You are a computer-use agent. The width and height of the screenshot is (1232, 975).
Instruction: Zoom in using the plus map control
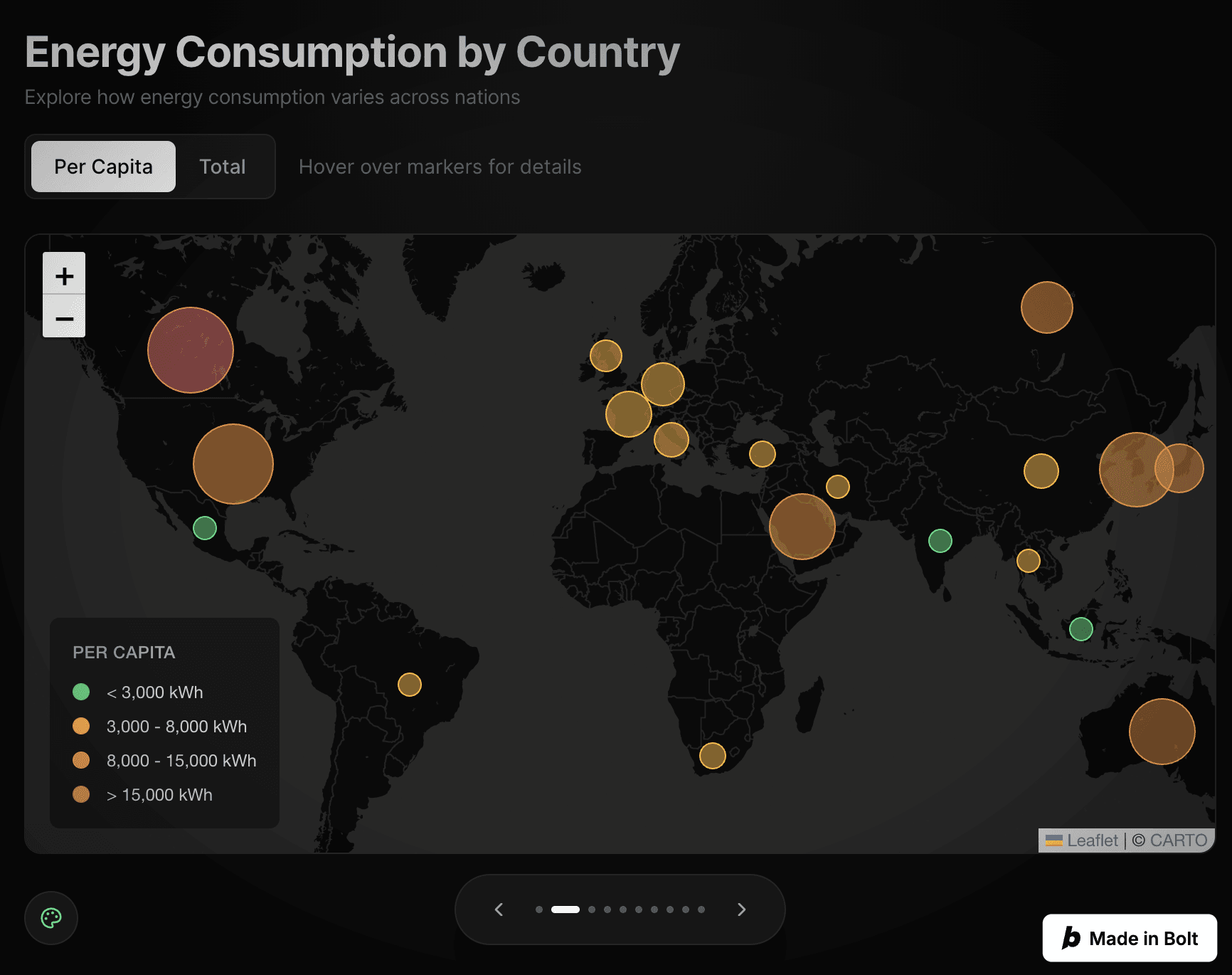coord(64,275)
